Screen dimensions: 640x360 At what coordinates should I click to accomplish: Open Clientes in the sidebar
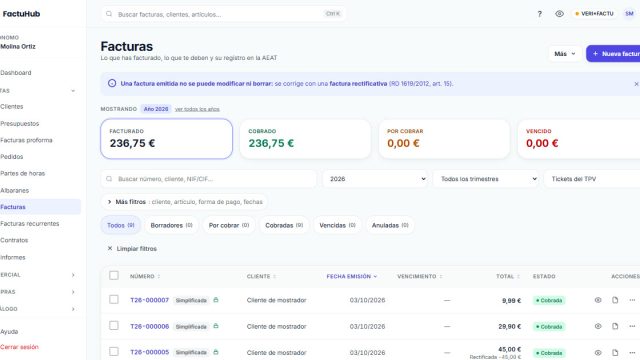point(40,107)
